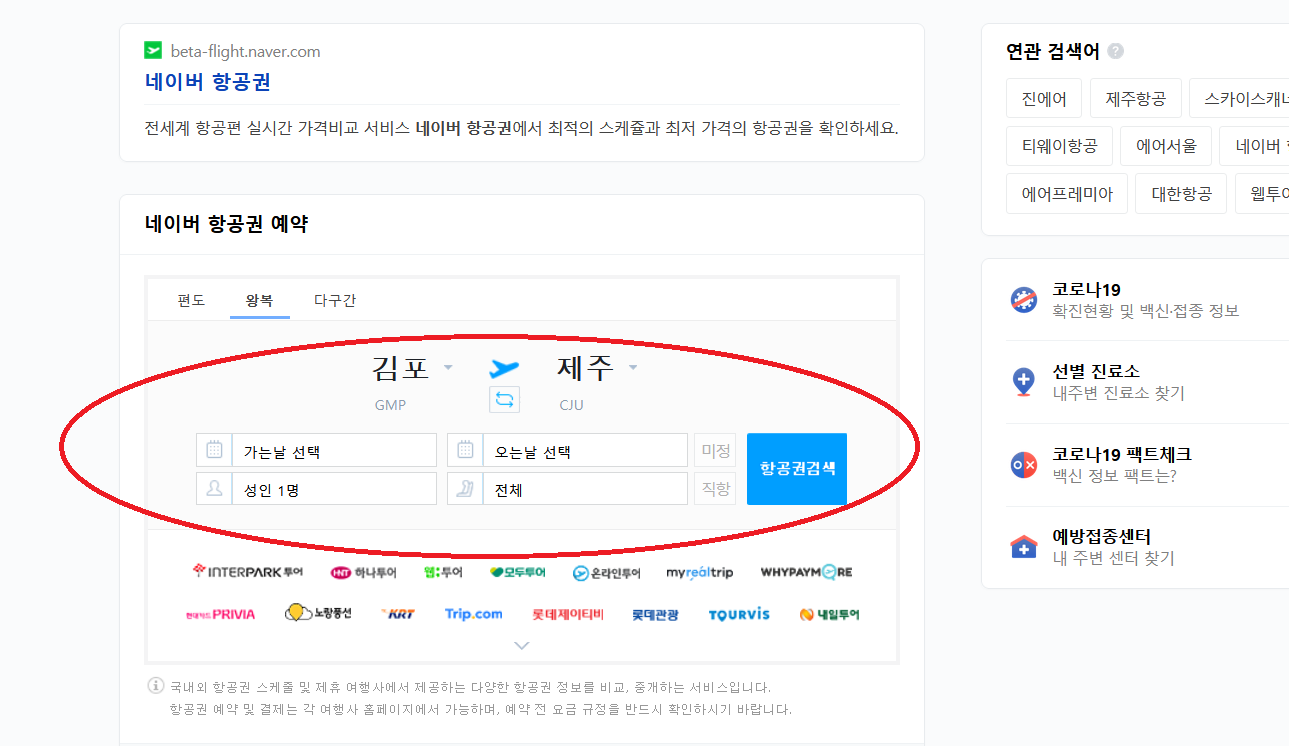Open the 온라인투어 partner logo
The width and height of the screenshot is (1289, 746).
[606, 573]
